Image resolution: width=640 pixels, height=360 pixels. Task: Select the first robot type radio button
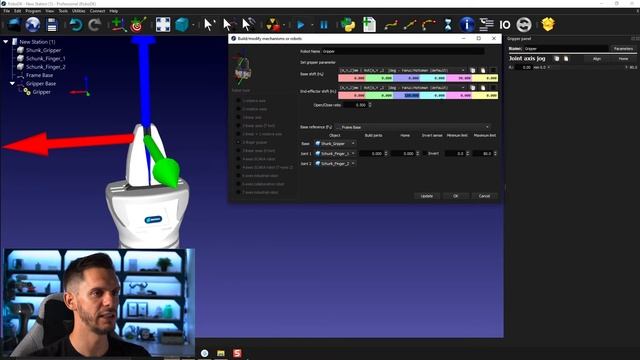click(238, 100)
